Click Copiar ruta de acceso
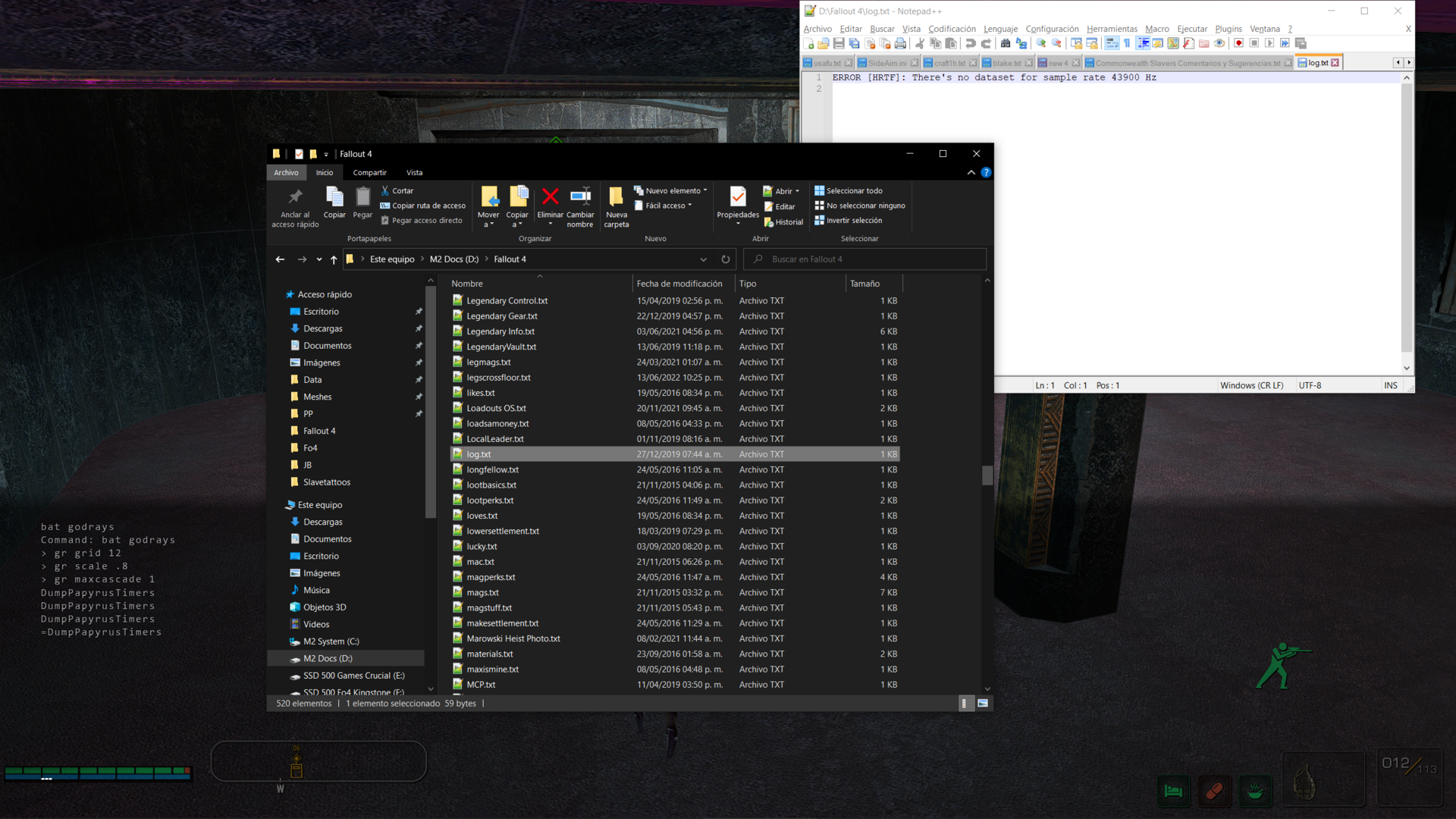The width and height of the screenshot is (1456, 819). 423,206
